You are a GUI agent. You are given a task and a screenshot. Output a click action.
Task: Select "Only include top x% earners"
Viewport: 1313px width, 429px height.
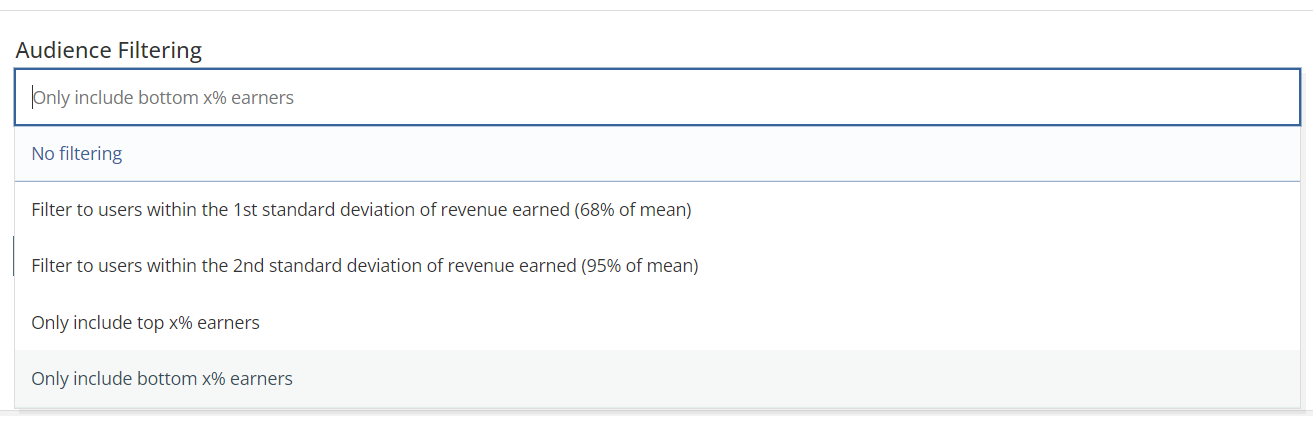pos(657,322)
